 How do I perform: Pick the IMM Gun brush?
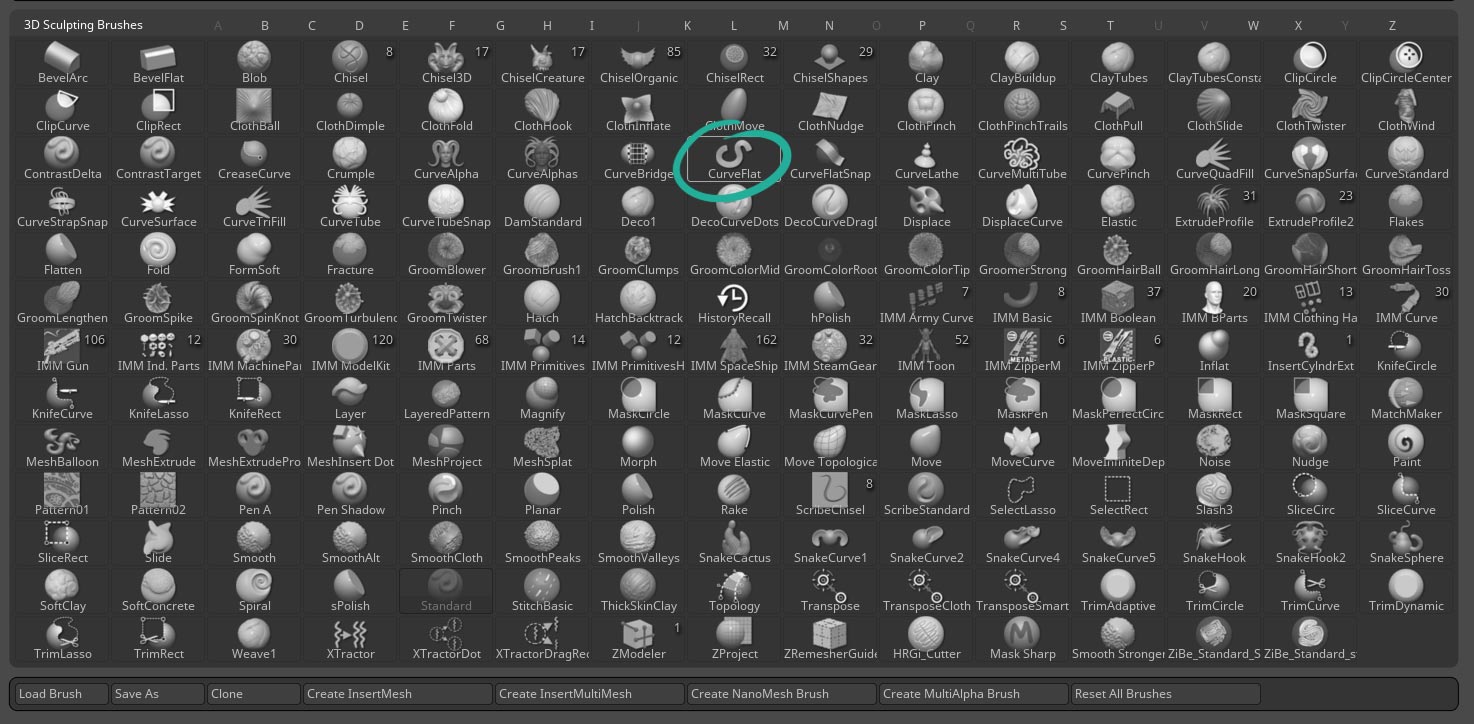tap(62, 351)
